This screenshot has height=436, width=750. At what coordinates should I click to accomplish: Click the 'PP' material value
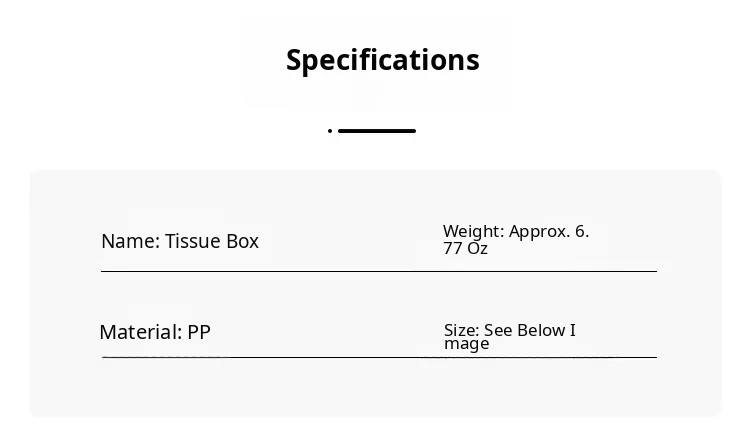[x=199, y=332]
